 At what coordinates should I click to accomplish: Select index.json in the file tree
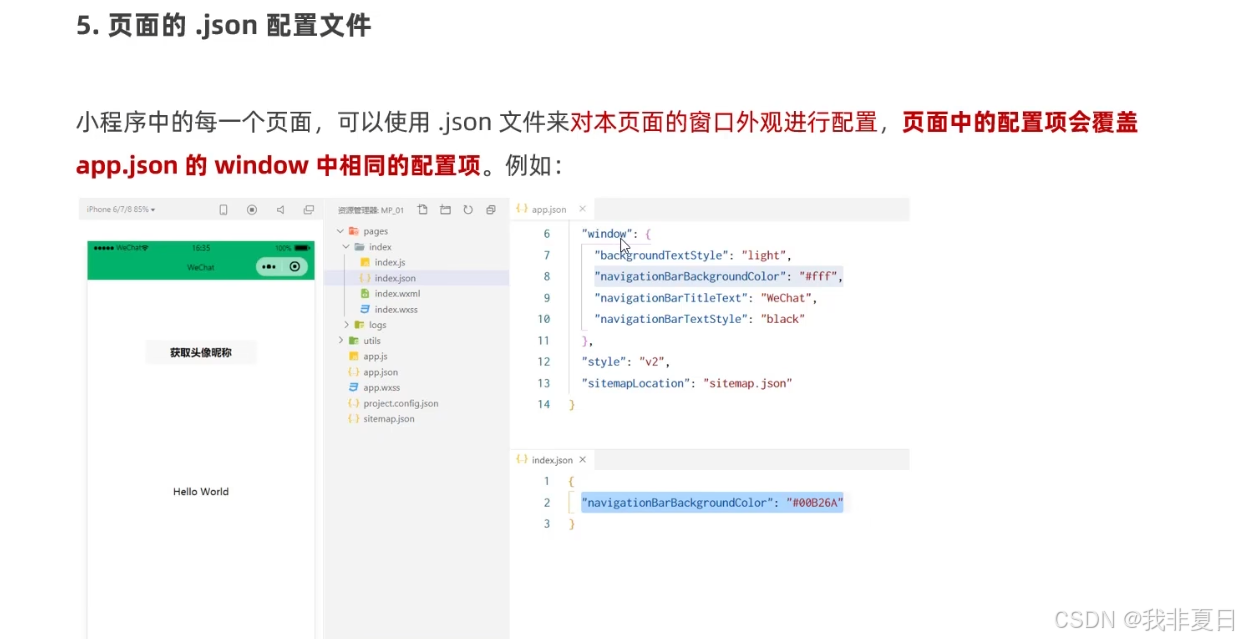click(395, 278)
